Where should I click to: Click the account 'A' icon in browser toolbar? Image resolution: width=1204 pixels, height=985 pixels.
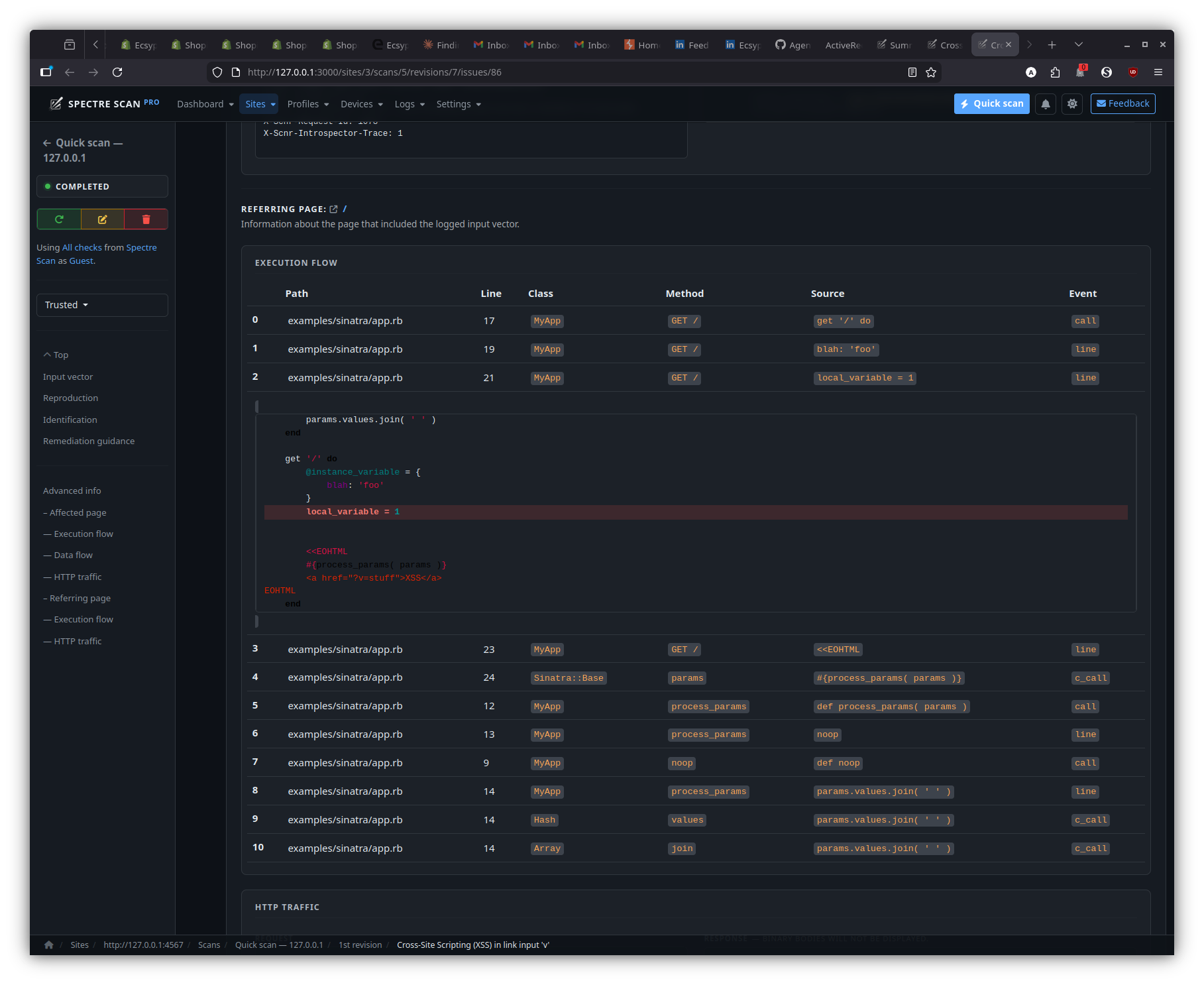1031,72
